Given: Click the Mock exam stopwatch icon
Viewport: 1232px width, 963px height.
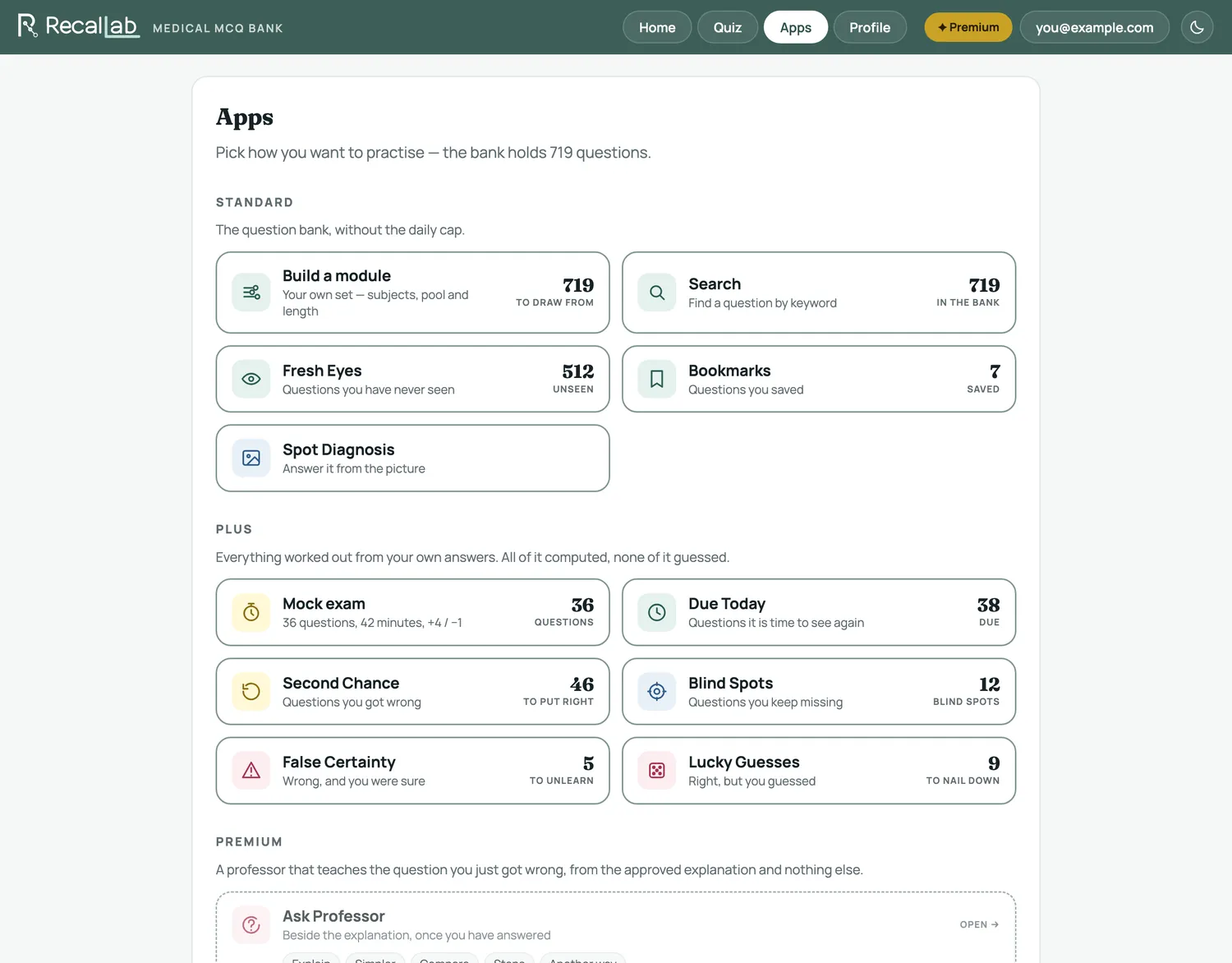Looking at the screenshot, I should click(251, 612).
